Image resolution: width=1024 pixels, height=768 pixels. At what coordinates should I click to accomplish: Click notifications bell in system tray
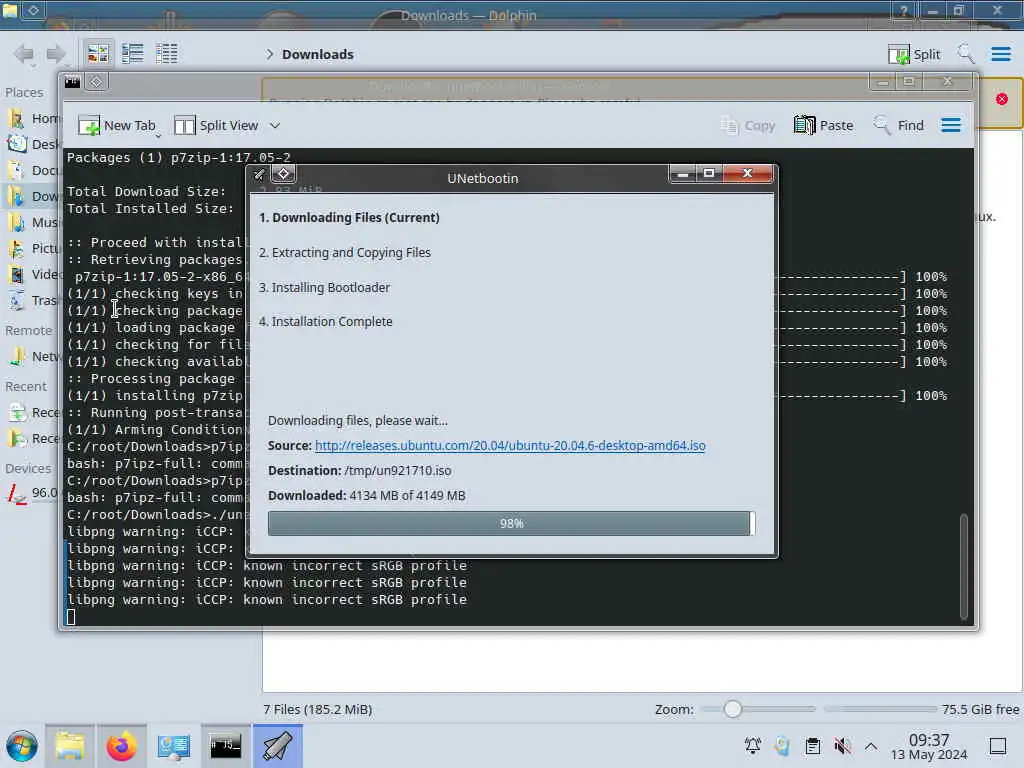(x=753, y=746)
